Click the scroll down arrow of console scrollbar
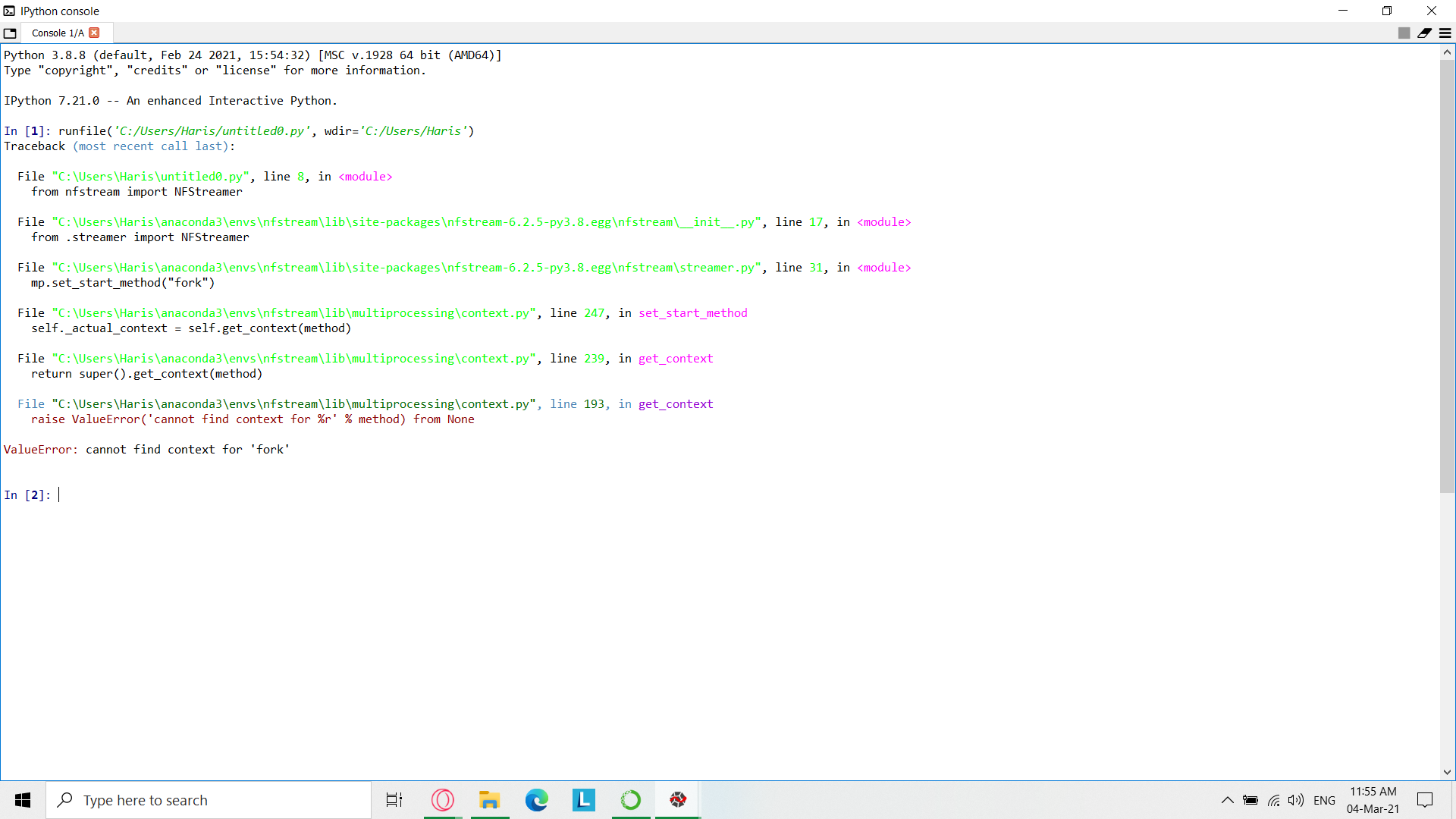This screenshot has width=1456, height=819. pos(1447,772)
